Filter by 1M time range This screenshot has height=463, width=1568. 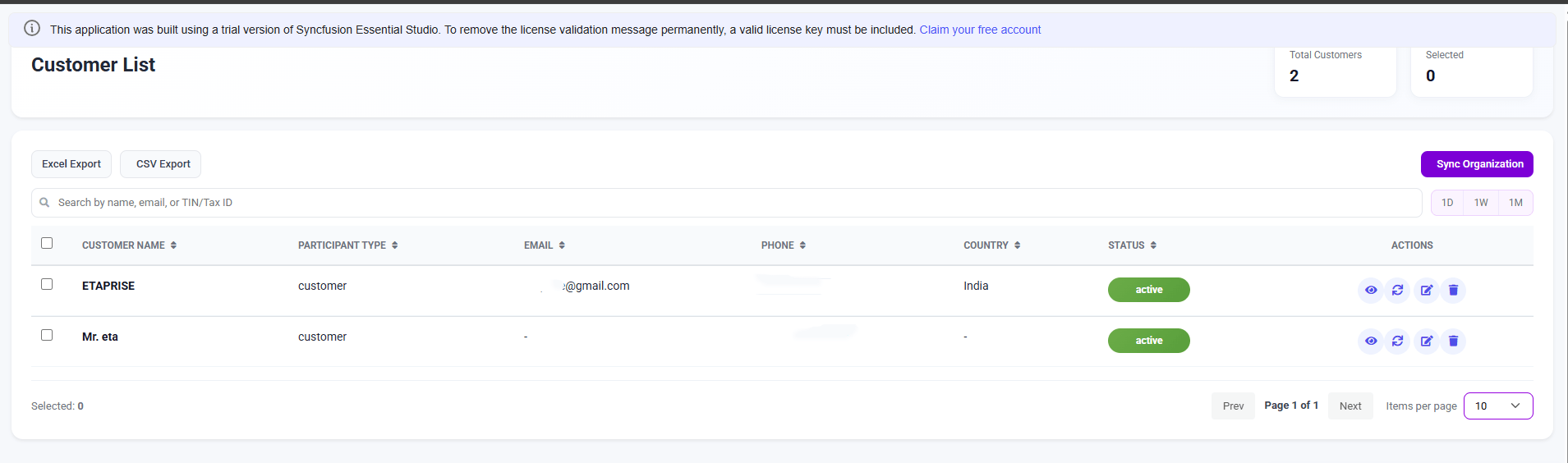[x=1515, y=203]
